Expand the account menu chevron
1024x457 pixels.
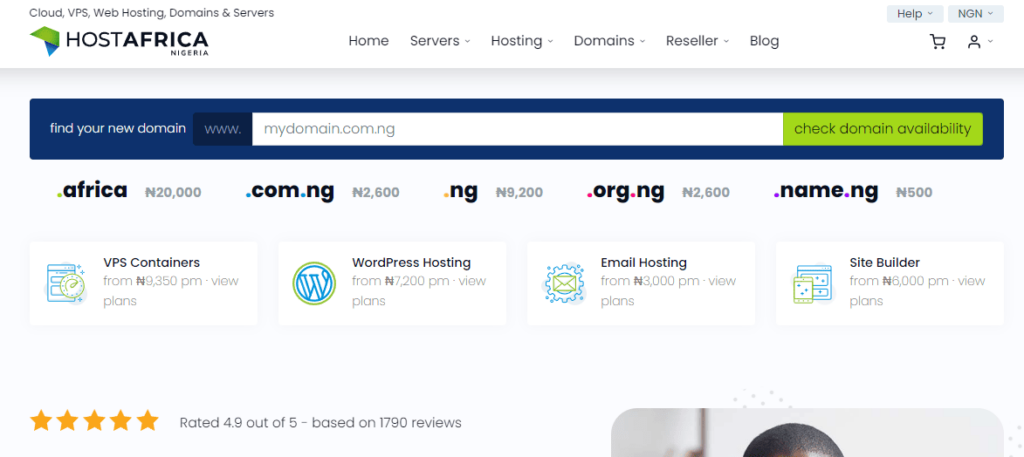tap(991, 42)
